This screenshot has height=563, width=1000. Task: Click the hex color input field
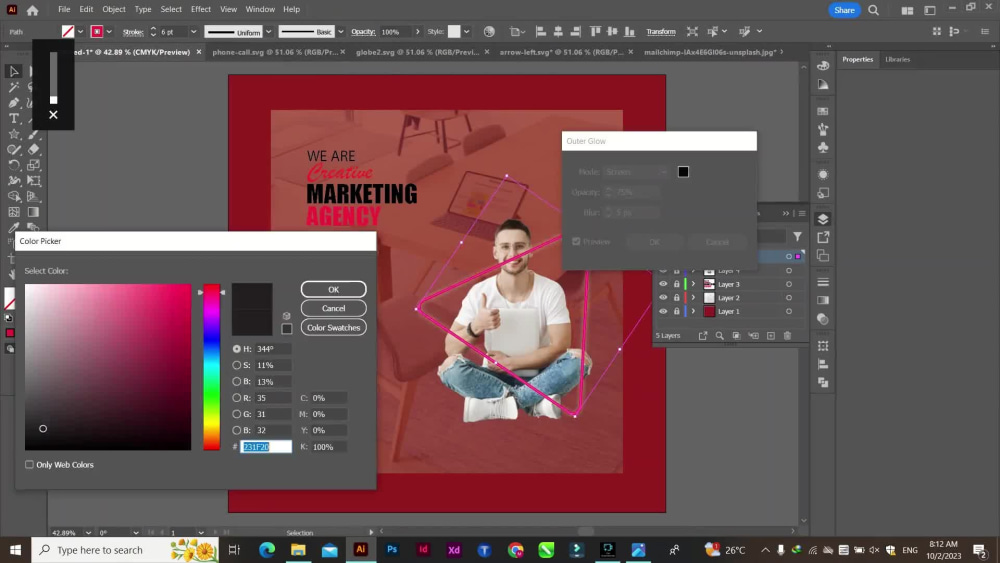(x=266, y=447)
